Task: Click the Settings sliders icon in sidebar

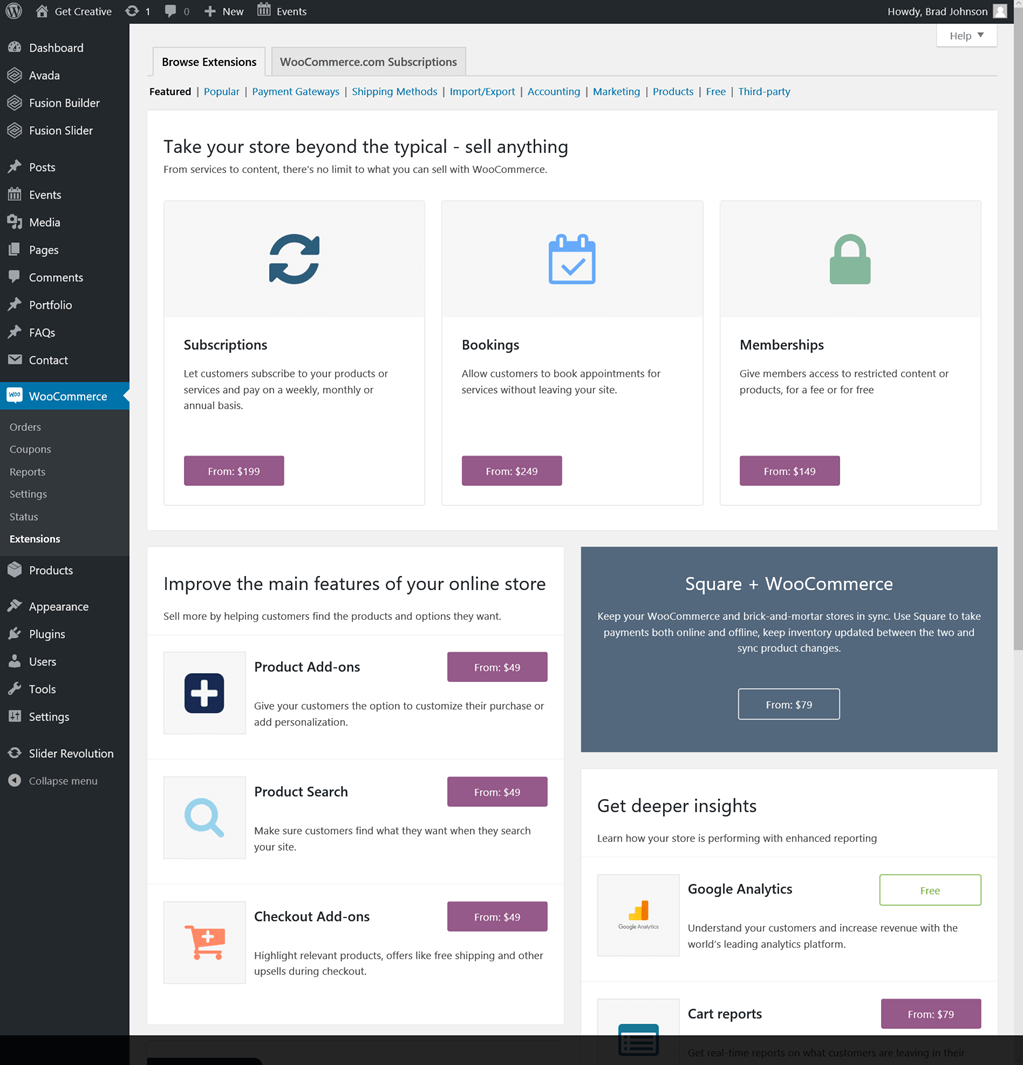Action: 14,716
